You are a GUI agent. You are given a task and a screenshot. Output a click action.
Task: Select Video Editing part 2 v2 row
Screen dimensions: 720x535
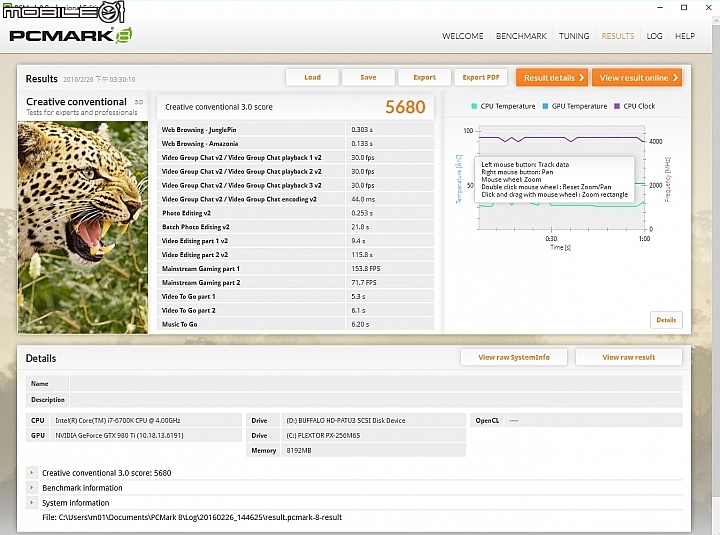click(295, 254)
